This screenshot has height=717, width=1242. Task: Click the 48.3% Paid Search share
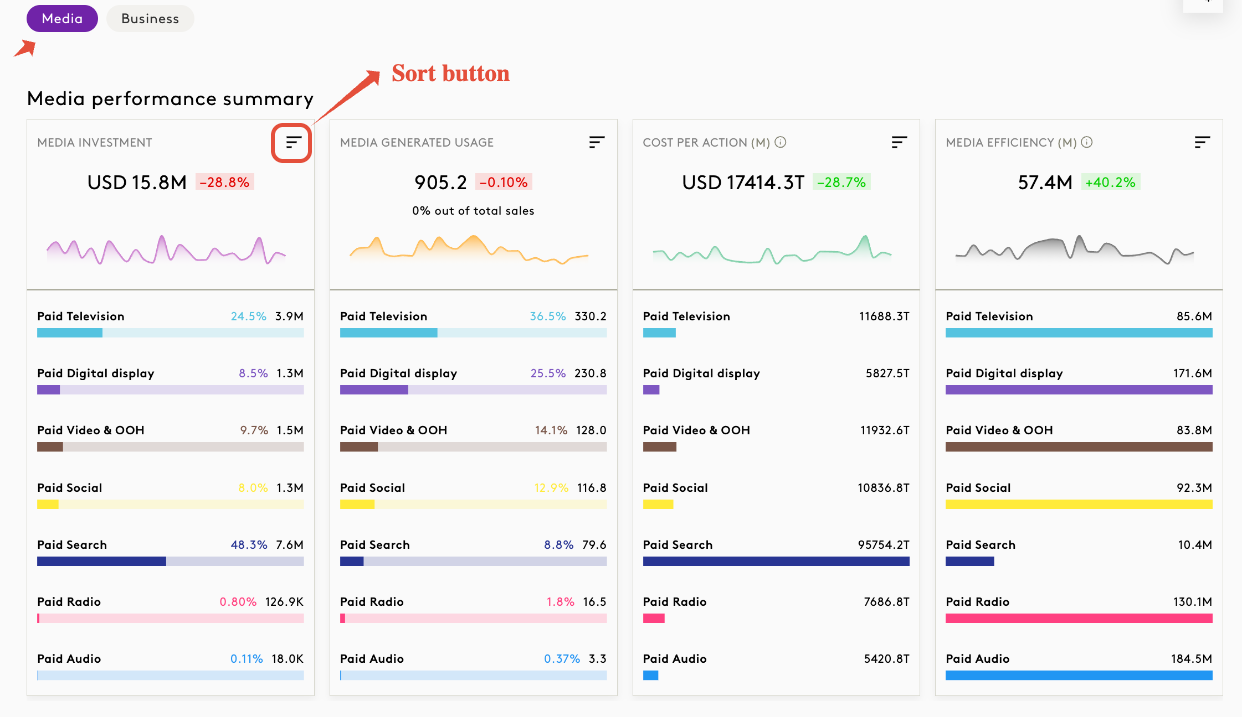click(249, 545)
